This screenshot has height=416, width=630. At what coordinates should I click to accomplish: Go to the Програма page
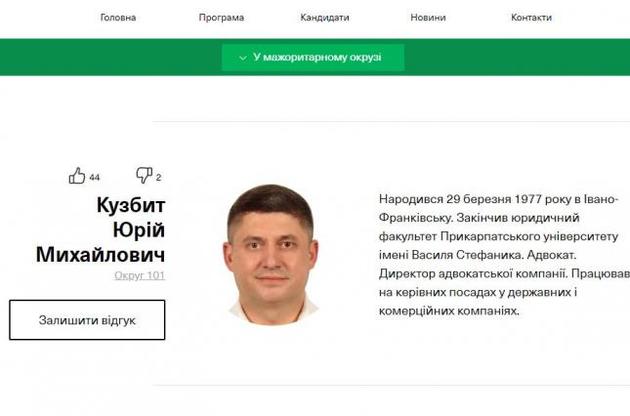tap(221, 17)
